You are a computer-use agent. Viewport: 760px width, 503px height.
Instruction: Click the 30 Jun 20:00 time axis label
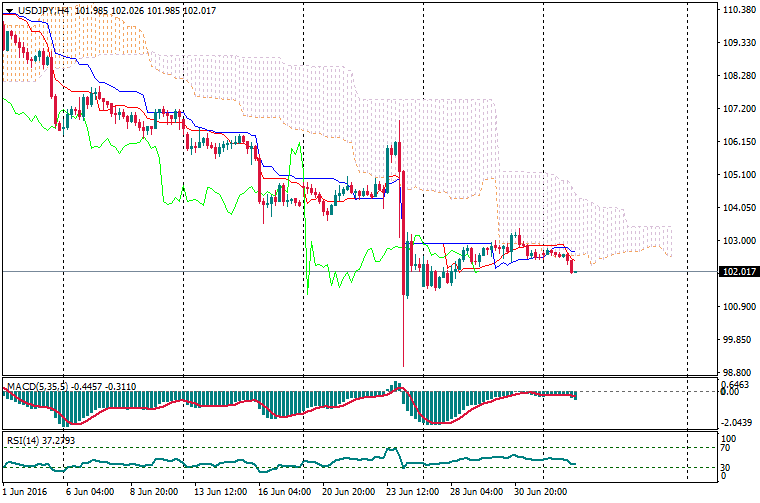point(540,492)
